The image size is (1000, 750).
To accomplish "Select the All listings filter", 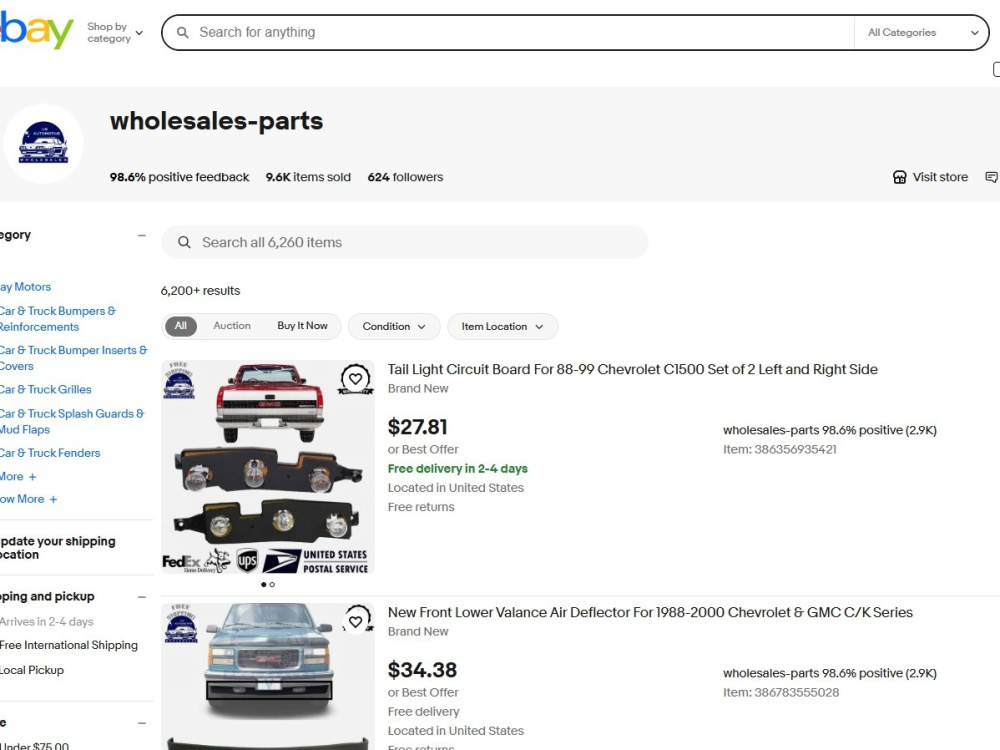I will [x=181, y=326].
